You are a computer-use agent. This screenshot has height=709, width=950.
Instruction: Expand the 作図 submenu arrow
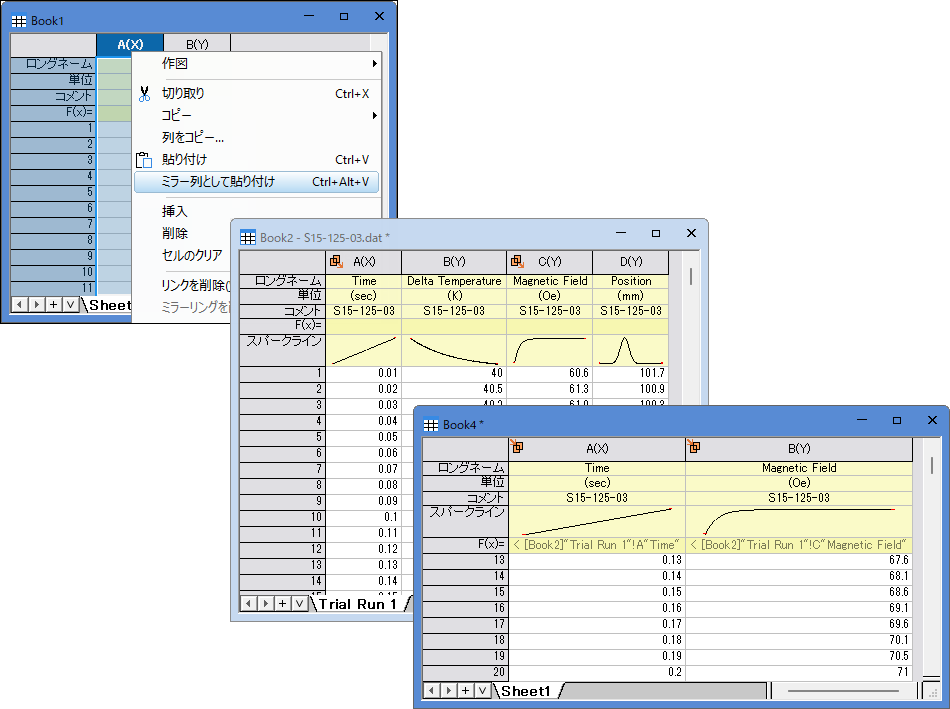pos(374,64)
